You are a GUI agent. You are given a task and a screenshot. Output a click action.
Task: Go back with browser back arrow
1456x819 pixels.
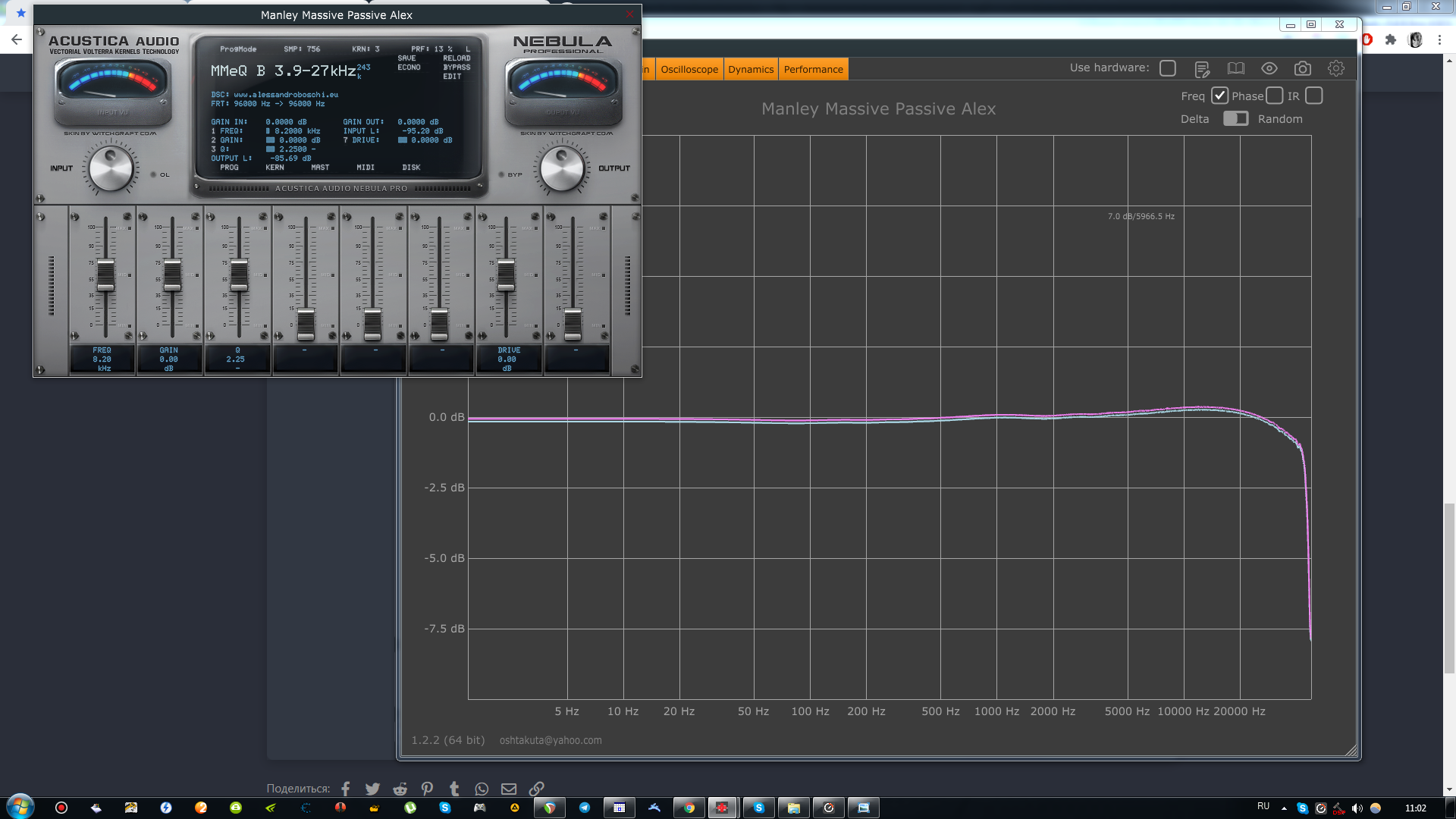(17, 39)
